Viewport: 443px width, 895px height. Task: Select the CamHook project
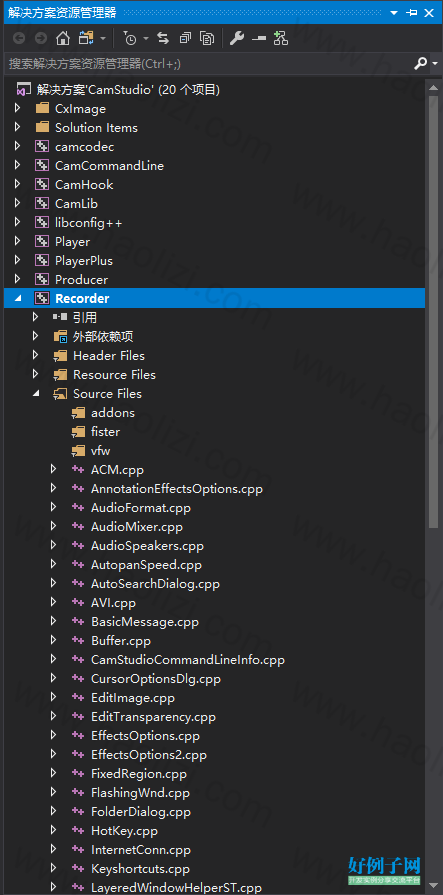pyautogui.click(x=84, y=184)
